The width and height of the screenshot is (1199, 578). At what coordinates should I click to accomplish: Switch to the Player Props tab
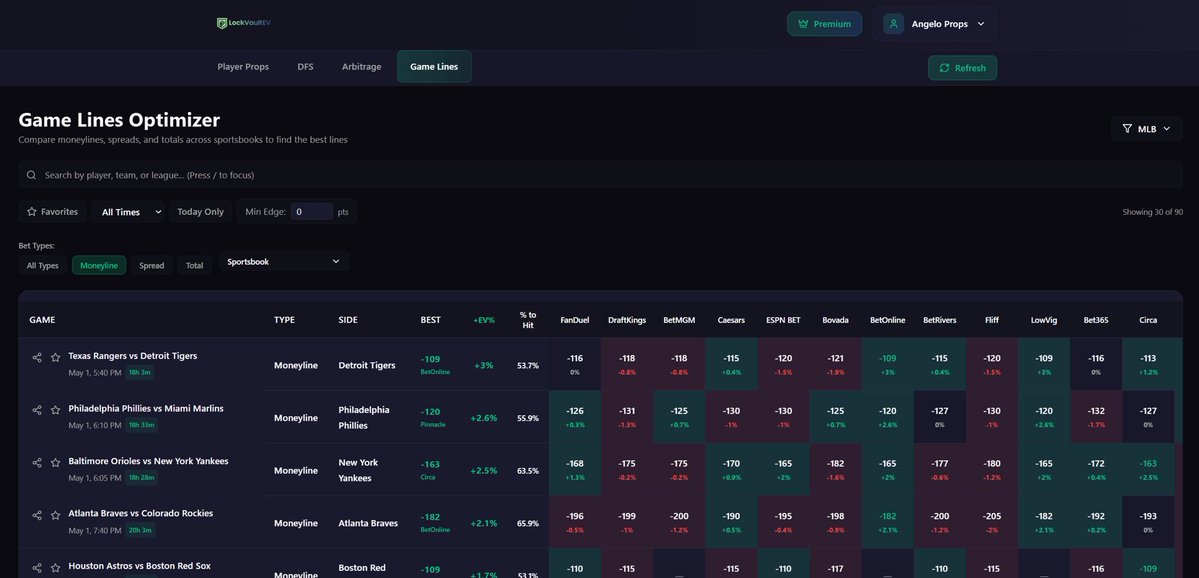[243, 67]
